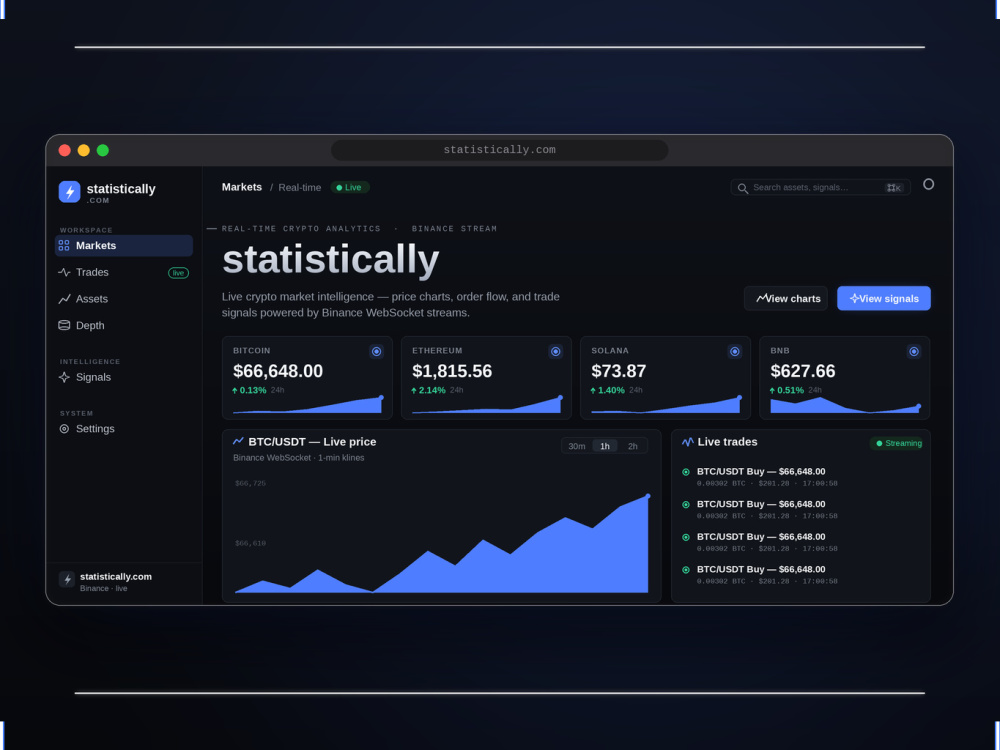1000x750 pixels.
Task: Click the green maximize window button
Action: 103,151
